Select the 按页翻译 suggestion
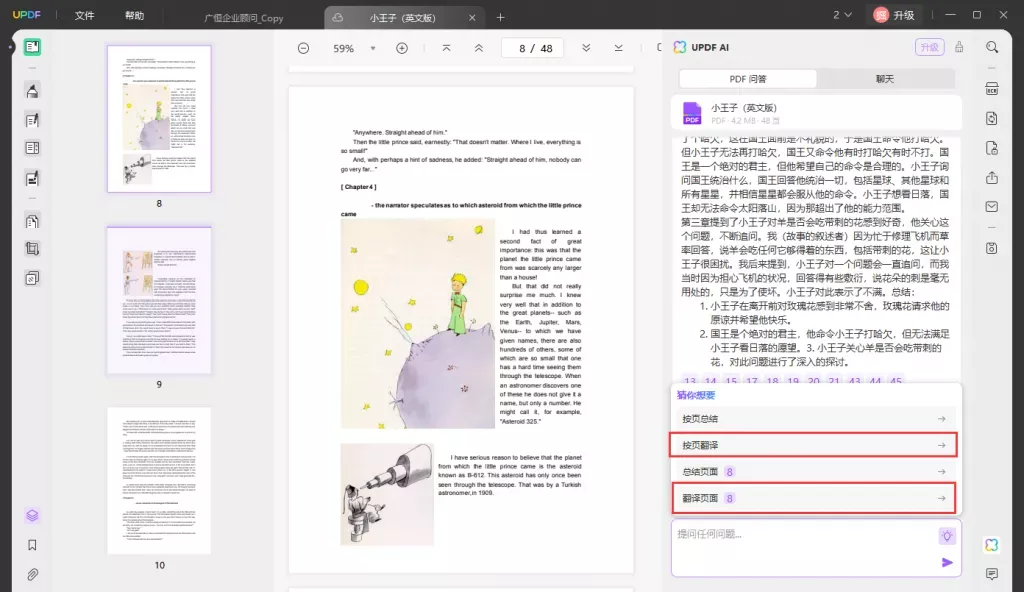The width and height of the screenshot is (1024, 592). pos(814,445)
